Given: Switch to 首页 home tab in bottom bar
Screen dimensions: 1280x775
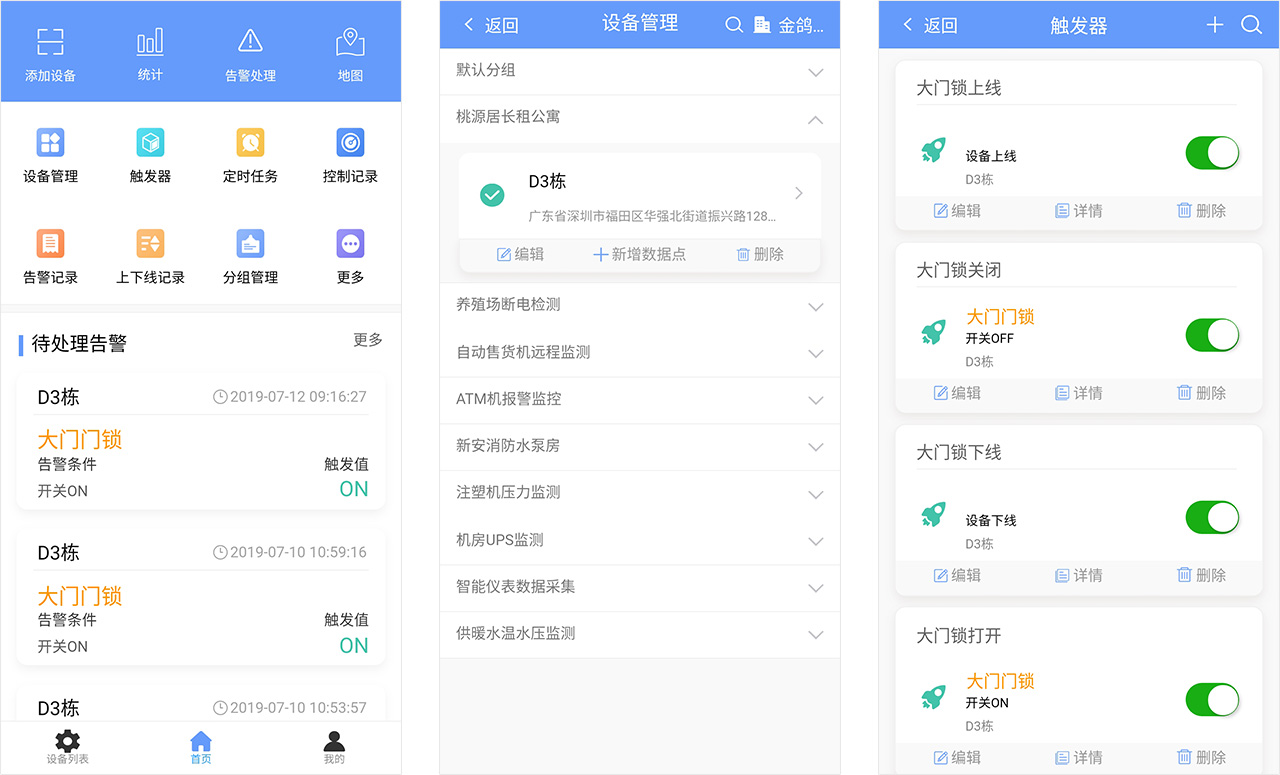Looking at the screenshot, I should coord(201,747).
